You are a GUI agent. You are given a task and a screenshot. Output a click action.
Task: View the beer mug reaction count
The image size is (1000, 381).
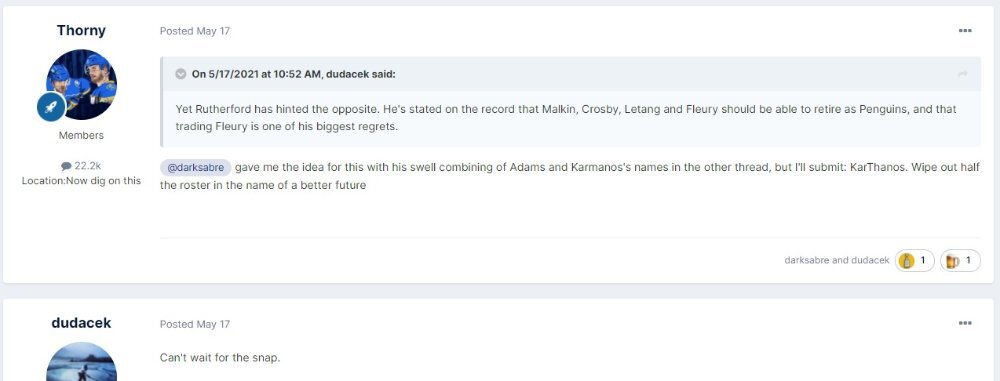tap(960, 260)
